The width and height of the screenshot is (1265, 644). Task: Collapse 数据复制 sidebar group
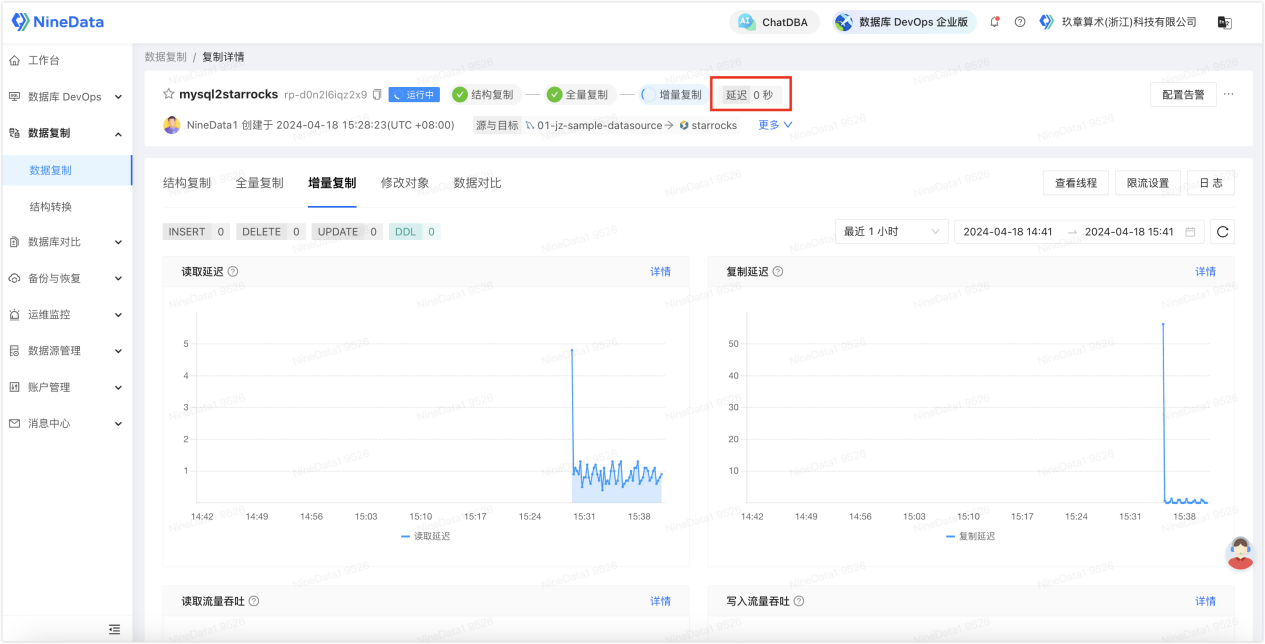click(66, 133)
